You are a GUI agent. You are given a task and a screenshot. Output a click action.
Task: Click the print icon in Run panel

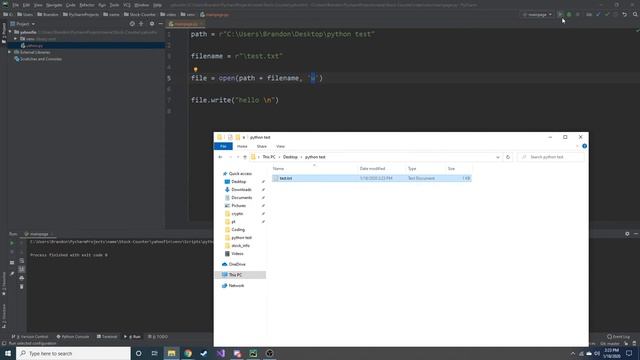[x=22, y=278]
